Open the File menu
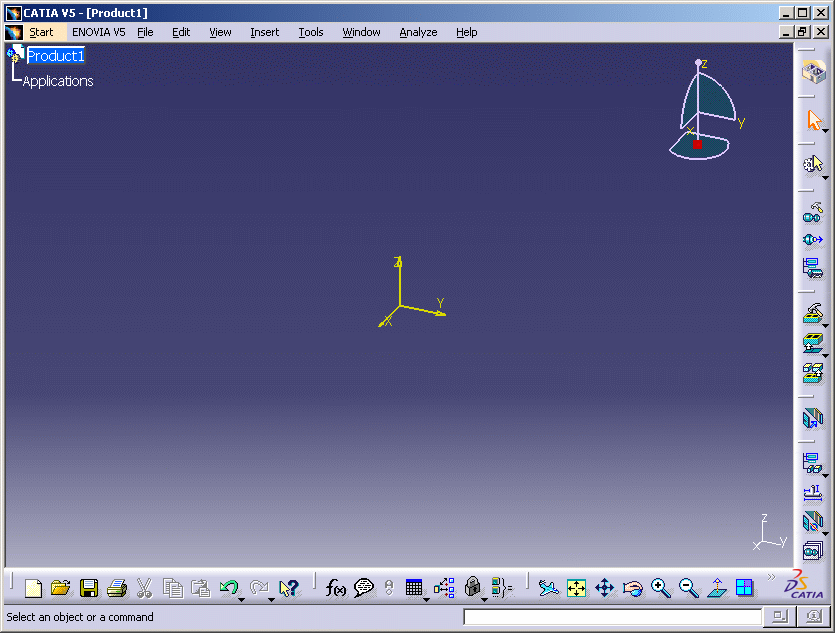This screenshot has width=835, height=633. (145, 32)
